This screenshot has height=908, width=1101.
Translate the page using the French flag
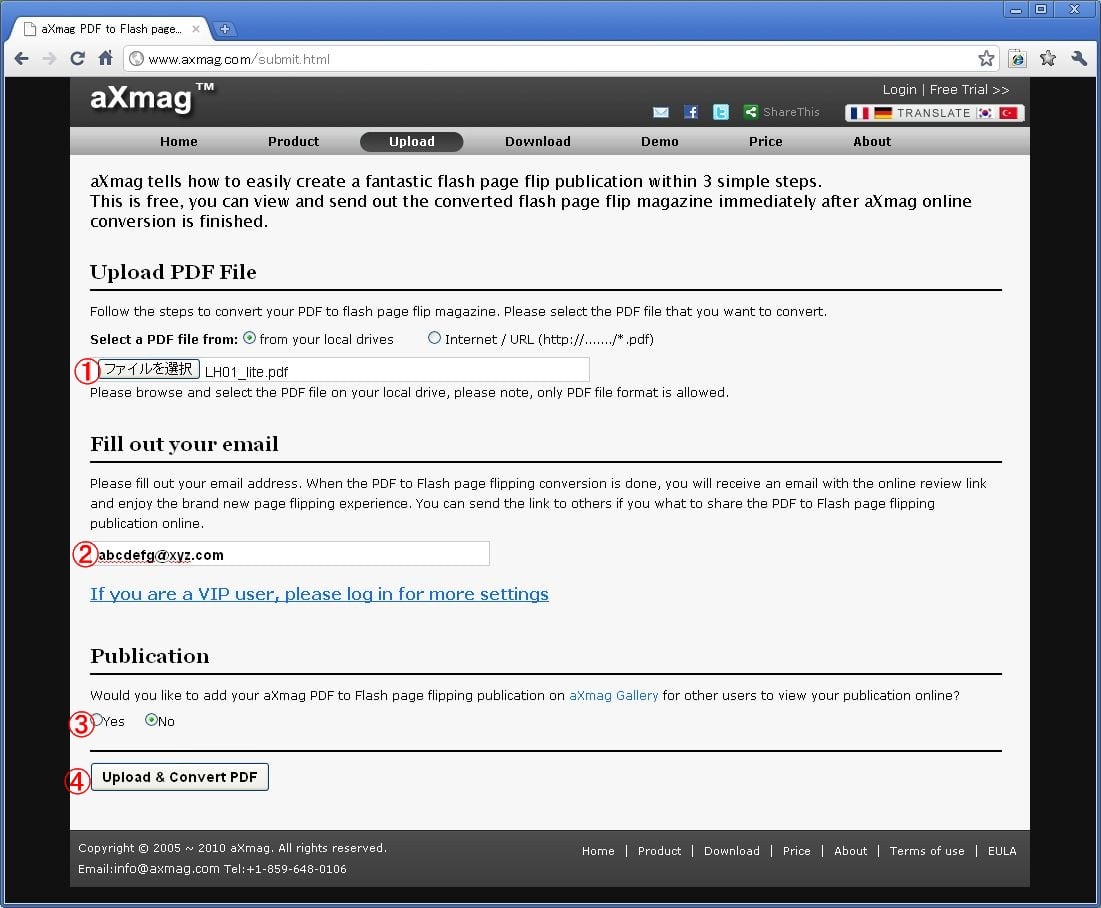(x=859, y=113)
